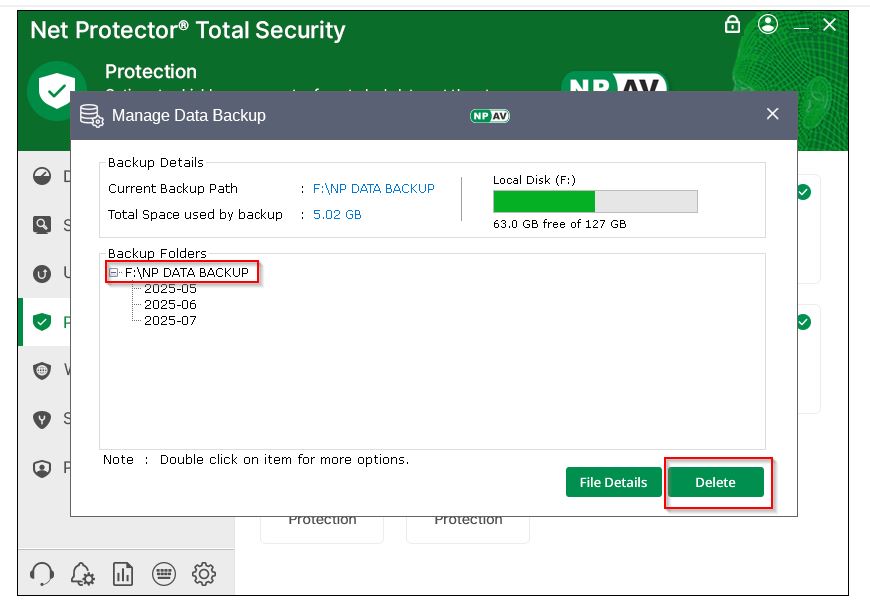The image size is (870, 609).
Task: Open the settings gear icon
Action: [x=204, y=574]
